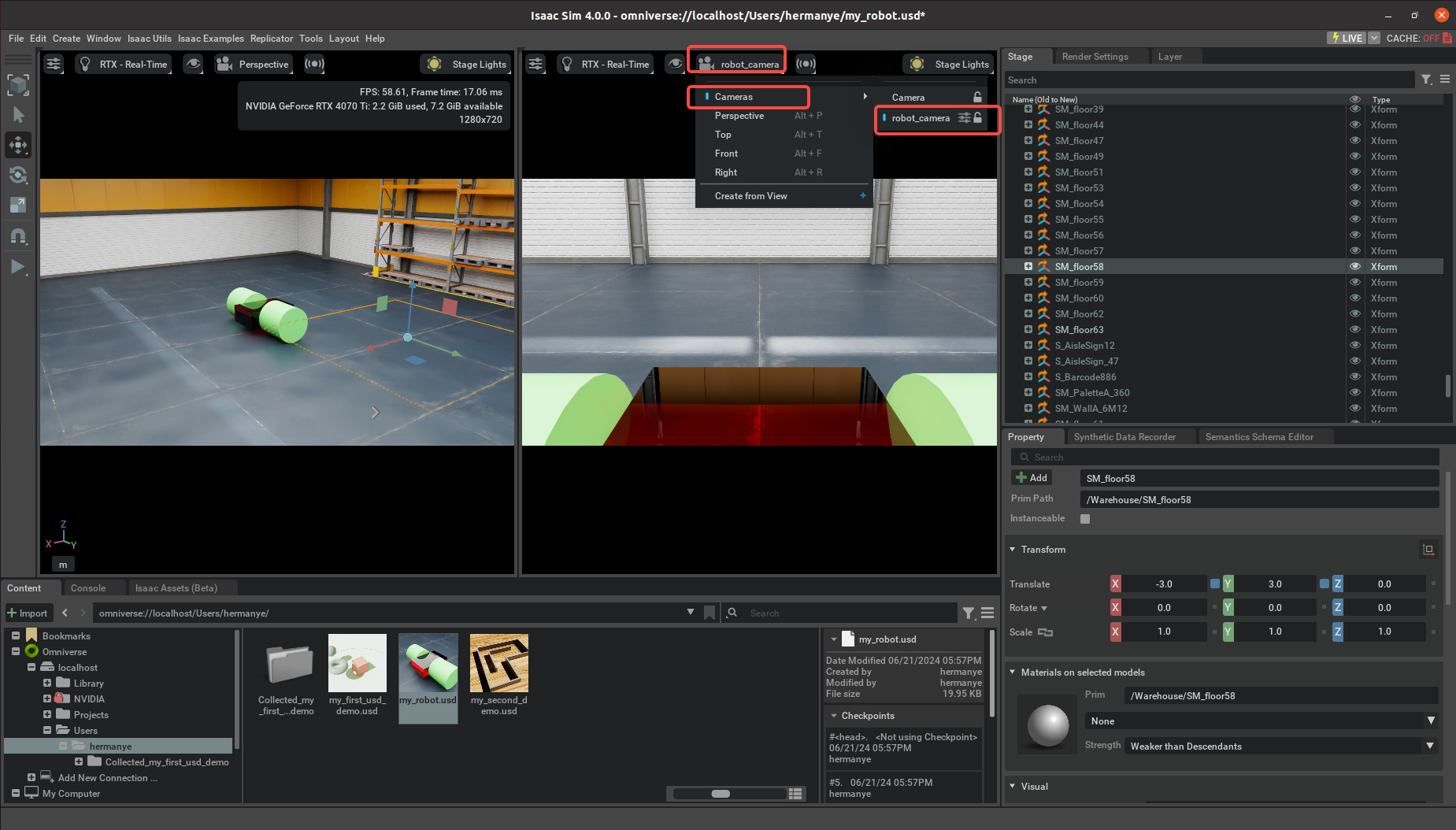The height and width of the screenshot is (830, 1456).
Task: Open the visibility eye icon in the left viewport toolbar
Action: pos(193,64)
